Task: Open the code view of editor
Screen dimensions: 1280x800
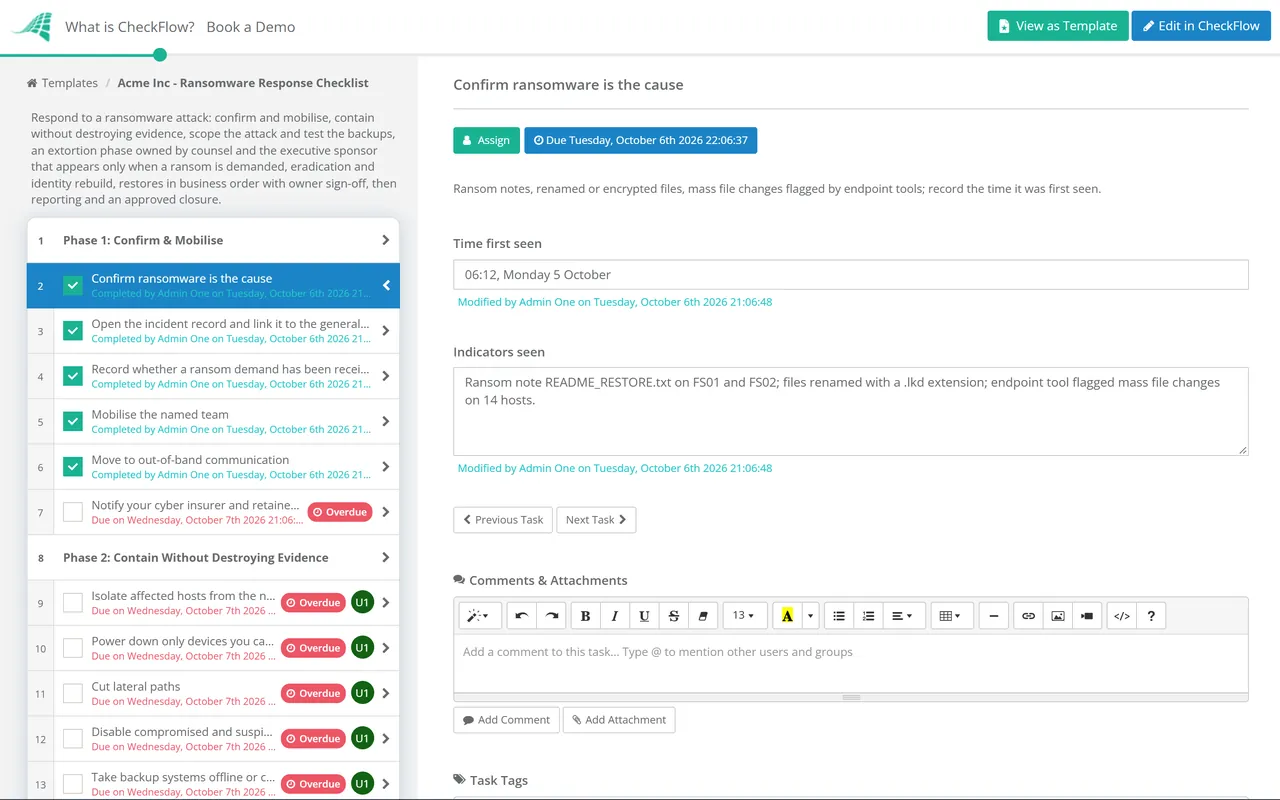Action: [1122, 616]
